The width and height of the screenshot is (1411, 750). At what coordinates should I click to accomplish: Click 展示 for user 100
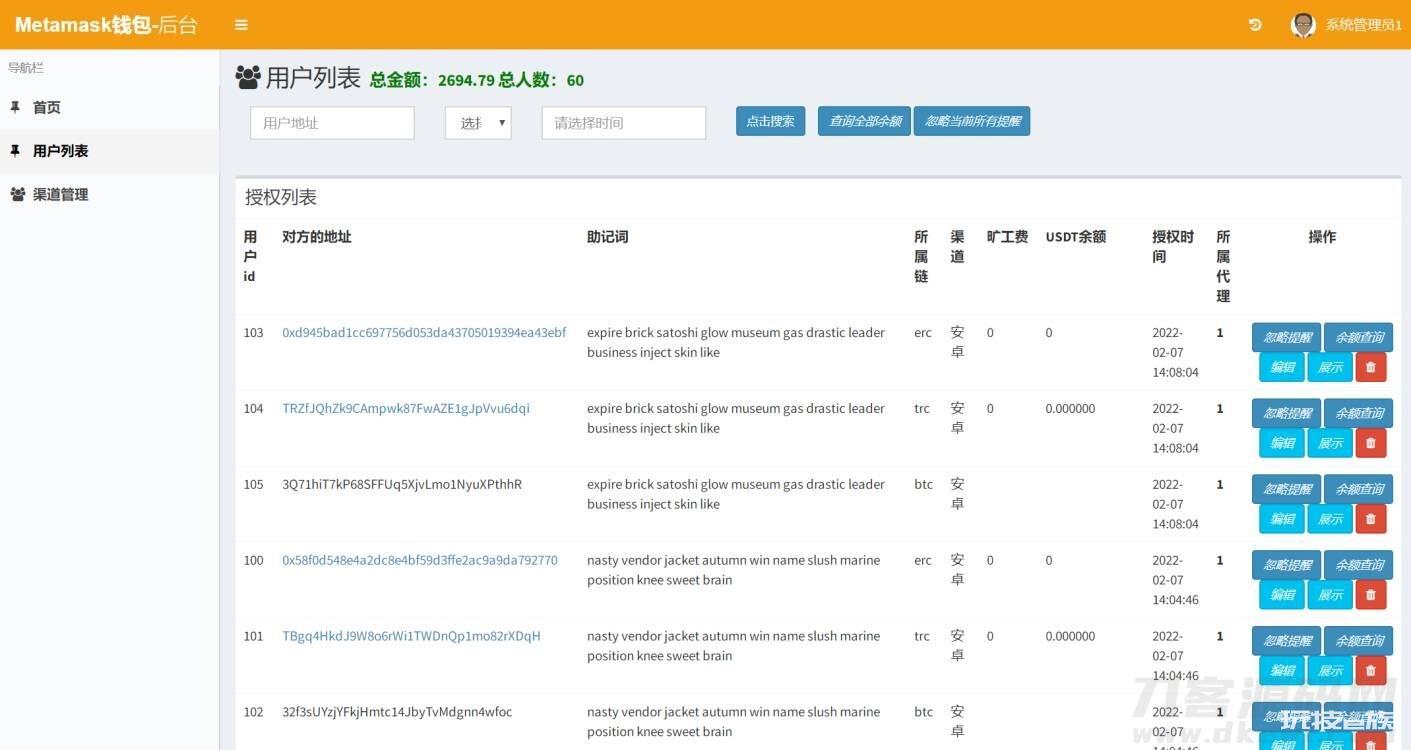click(x=1330, y=595)
